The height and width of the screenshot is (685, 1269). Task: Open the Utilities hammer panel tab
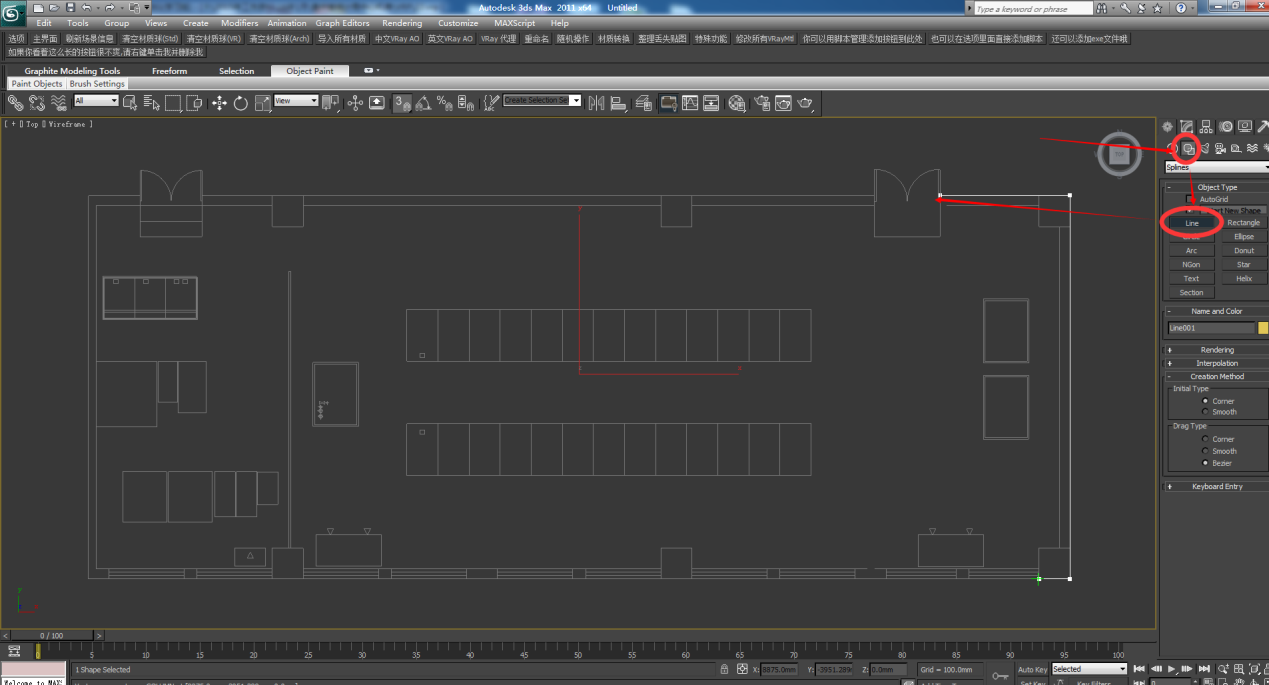click(x=1263, y=127)
